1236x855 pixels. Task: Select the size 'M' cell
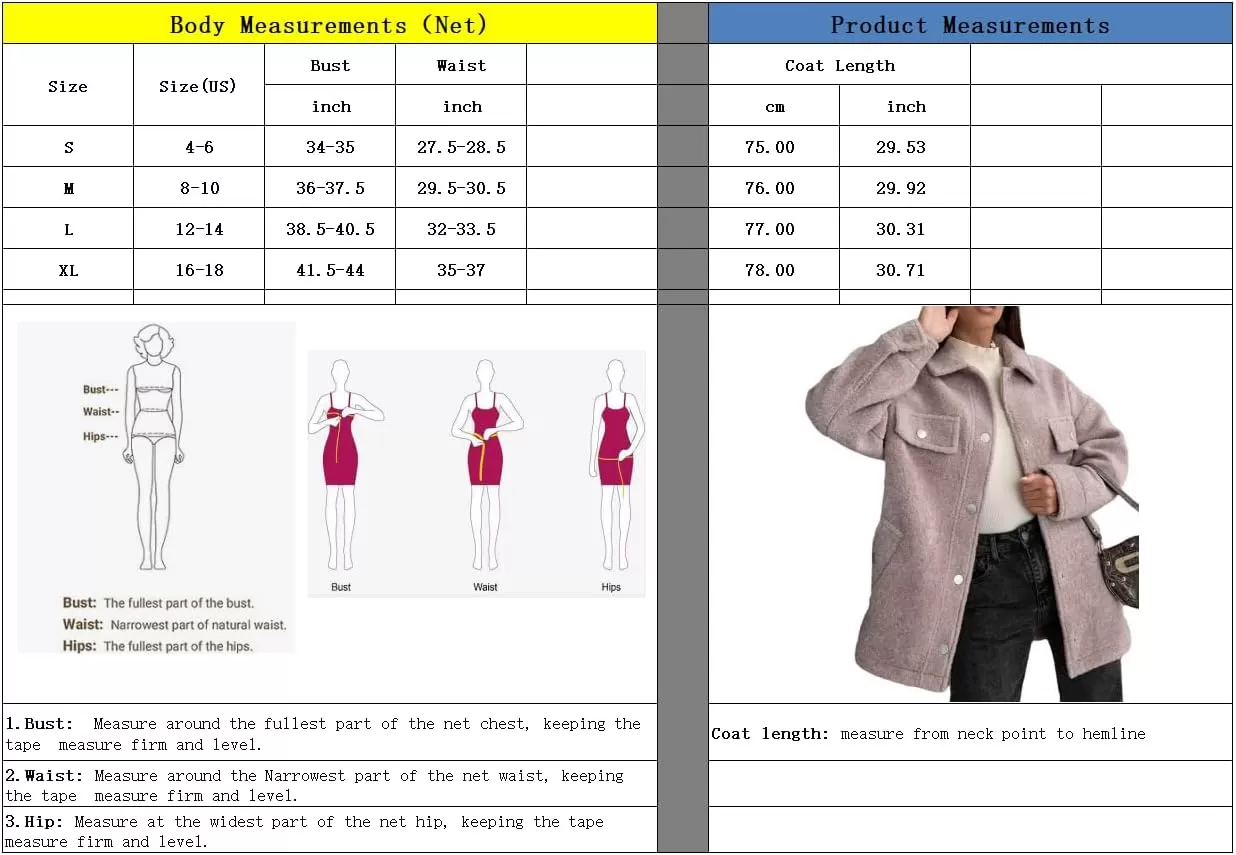click(x=68, y=188)
